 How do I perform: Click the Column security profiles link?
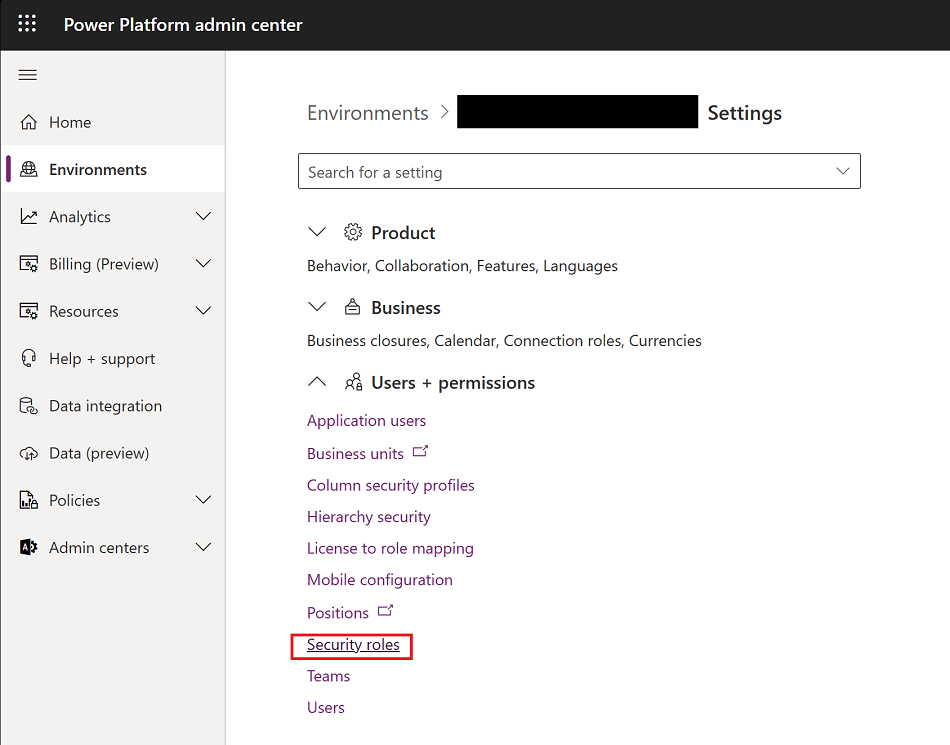pos(390,485)
